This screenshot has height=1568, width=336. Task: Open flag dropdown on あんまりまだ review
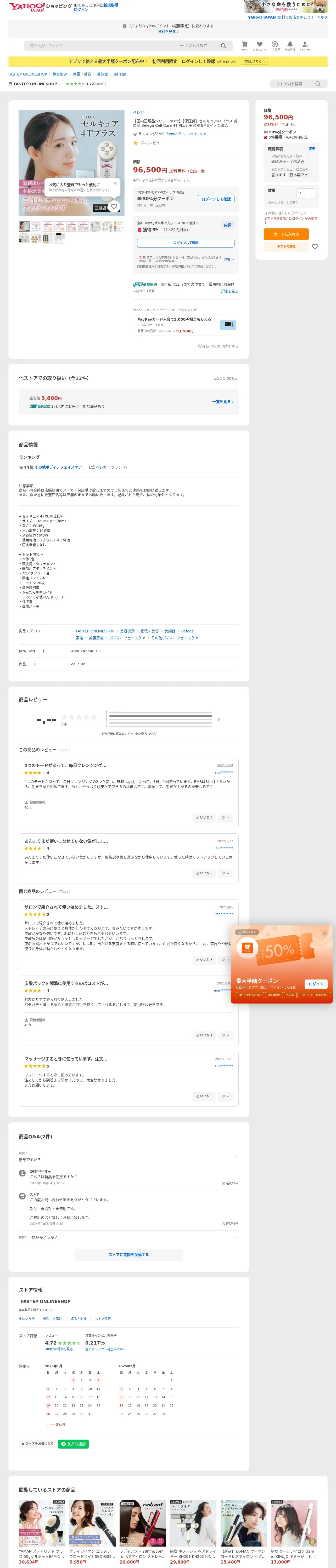coord(226,873)
